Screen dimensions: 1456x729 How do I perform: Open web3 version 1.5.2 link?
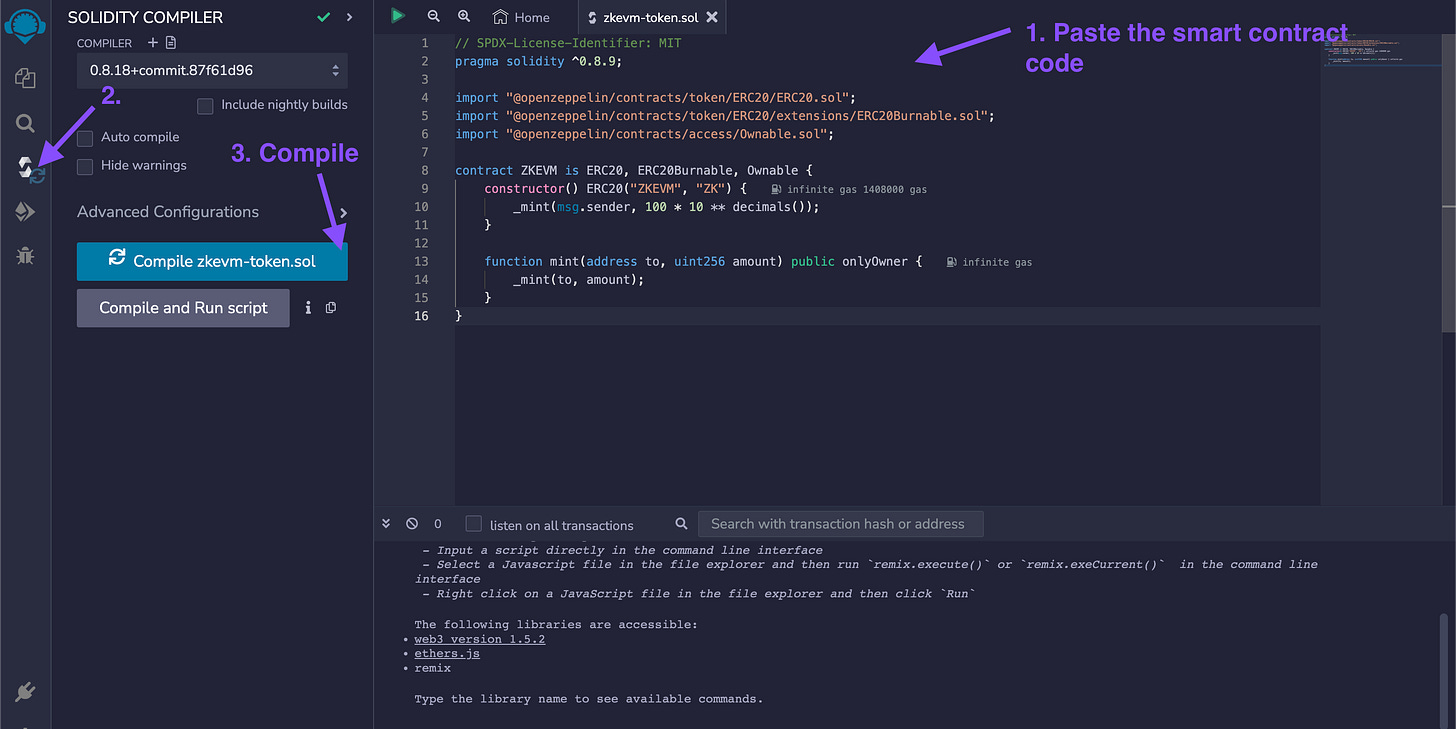[480, 639]
